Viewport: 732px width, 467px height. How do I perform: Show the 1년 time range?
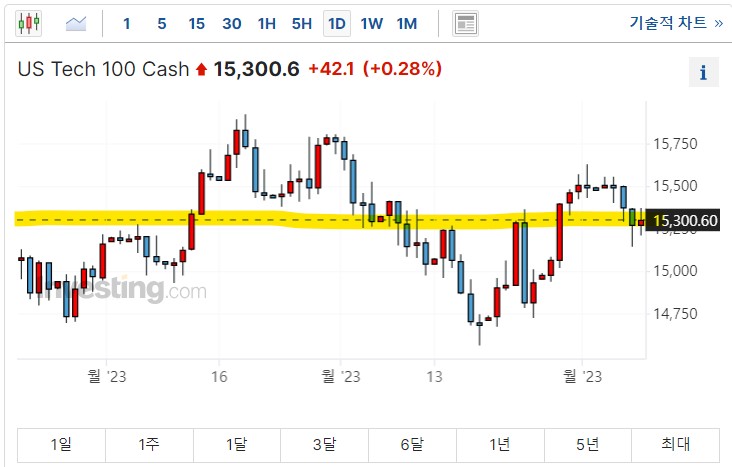pyautogui.click(x=500, y=444)
